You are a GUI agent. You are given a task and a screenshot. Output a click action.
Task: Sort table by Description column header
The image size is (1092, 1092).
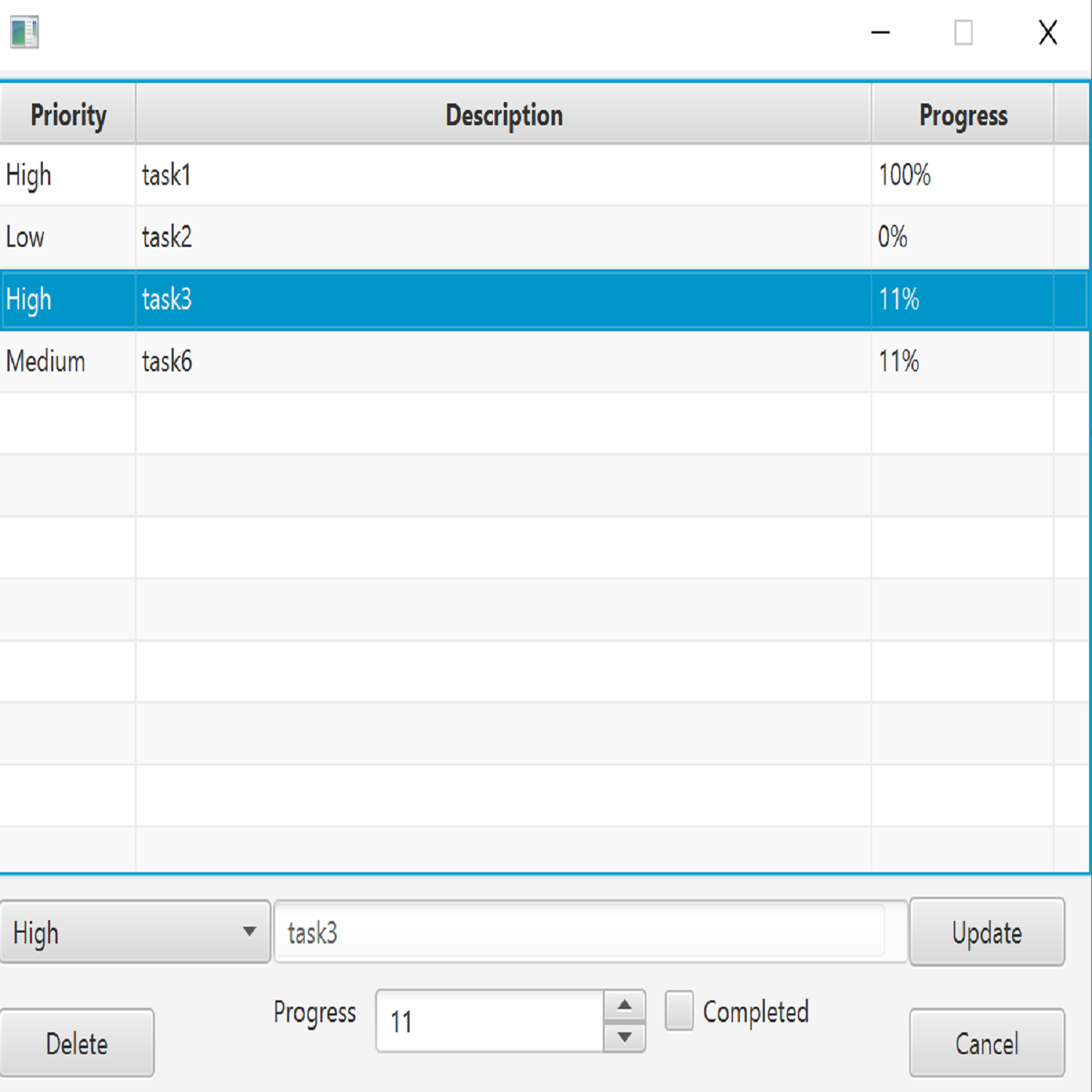[x=503, y=115]
